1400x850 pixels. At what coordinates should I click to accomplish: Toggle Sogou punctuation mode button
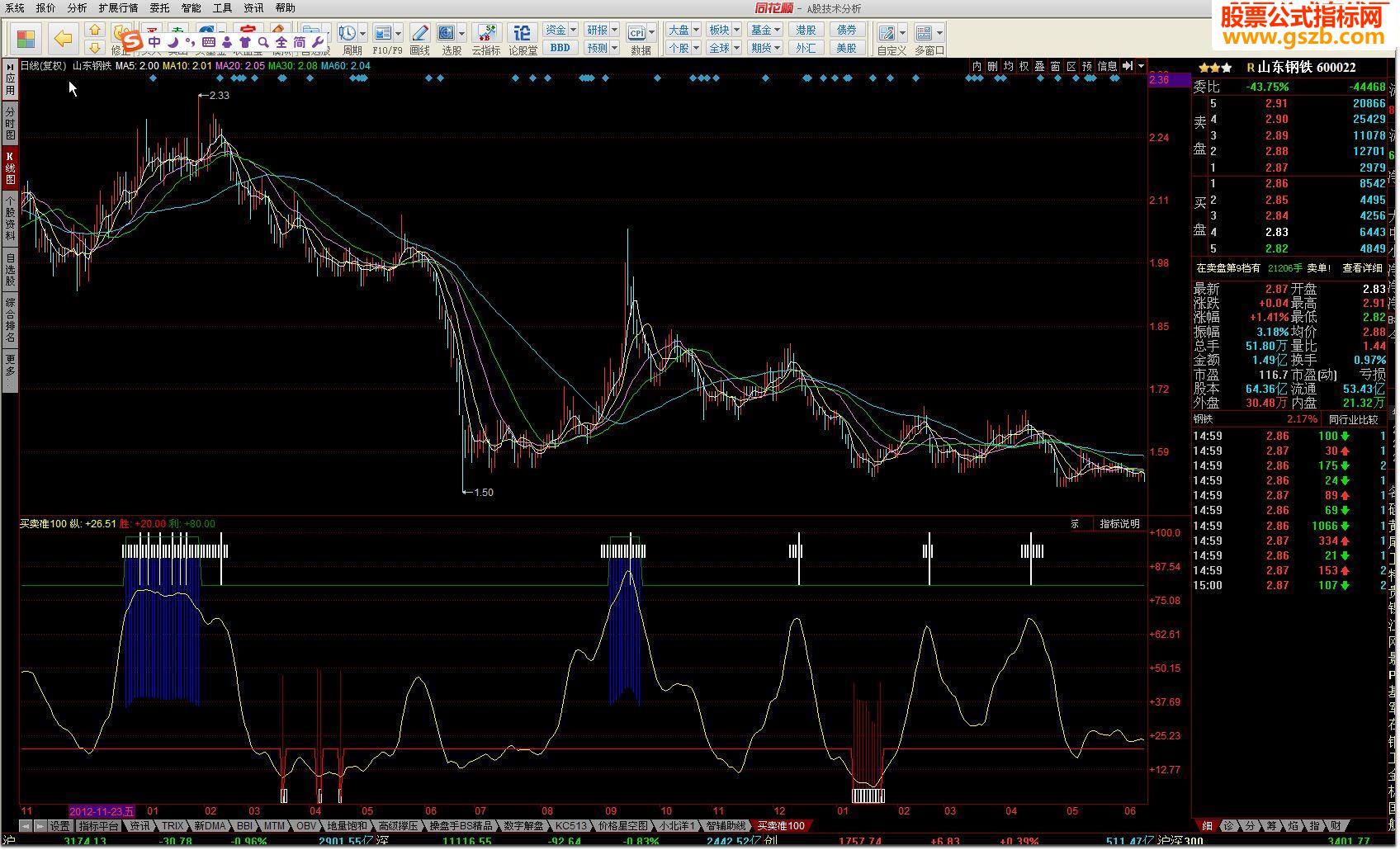click(x=190, y=41)
